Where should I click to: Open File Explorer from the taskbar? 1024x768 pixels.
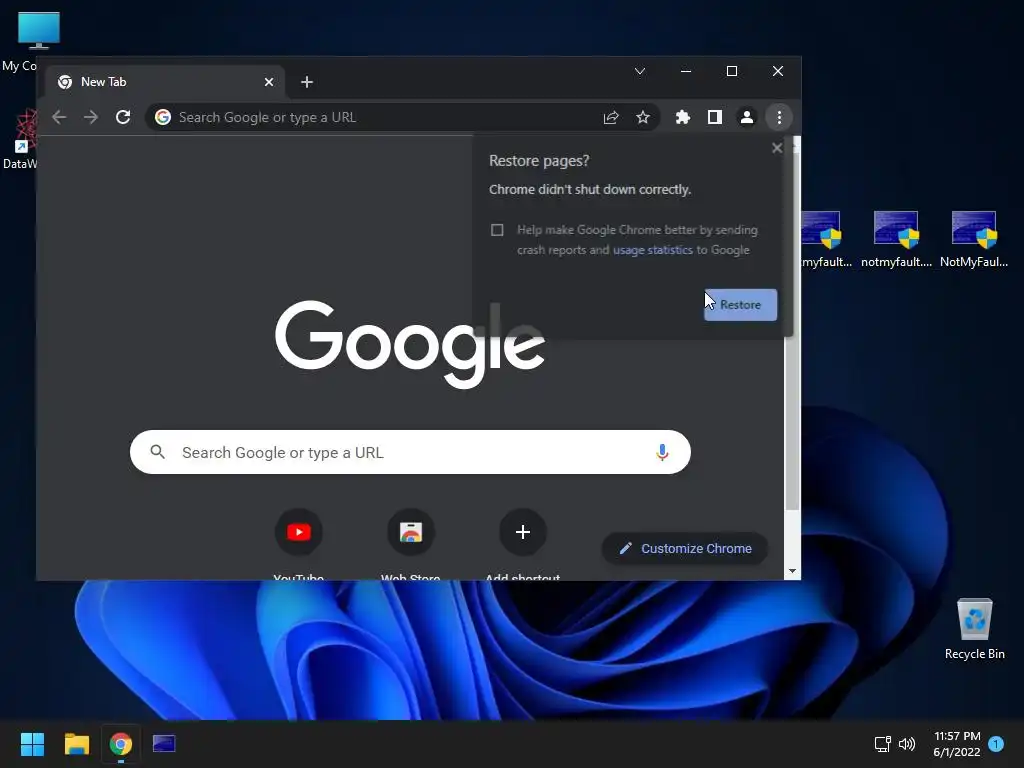(x=76, y=744)
